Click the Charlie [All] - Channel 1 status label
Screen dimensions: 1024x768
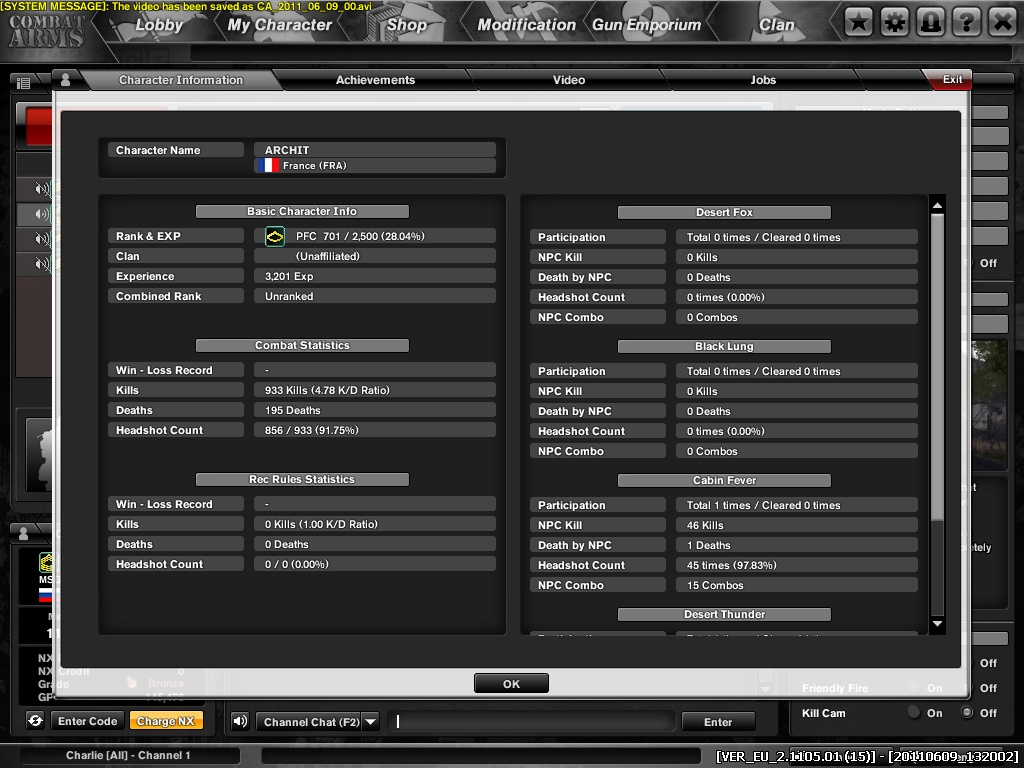click(128, 755)
